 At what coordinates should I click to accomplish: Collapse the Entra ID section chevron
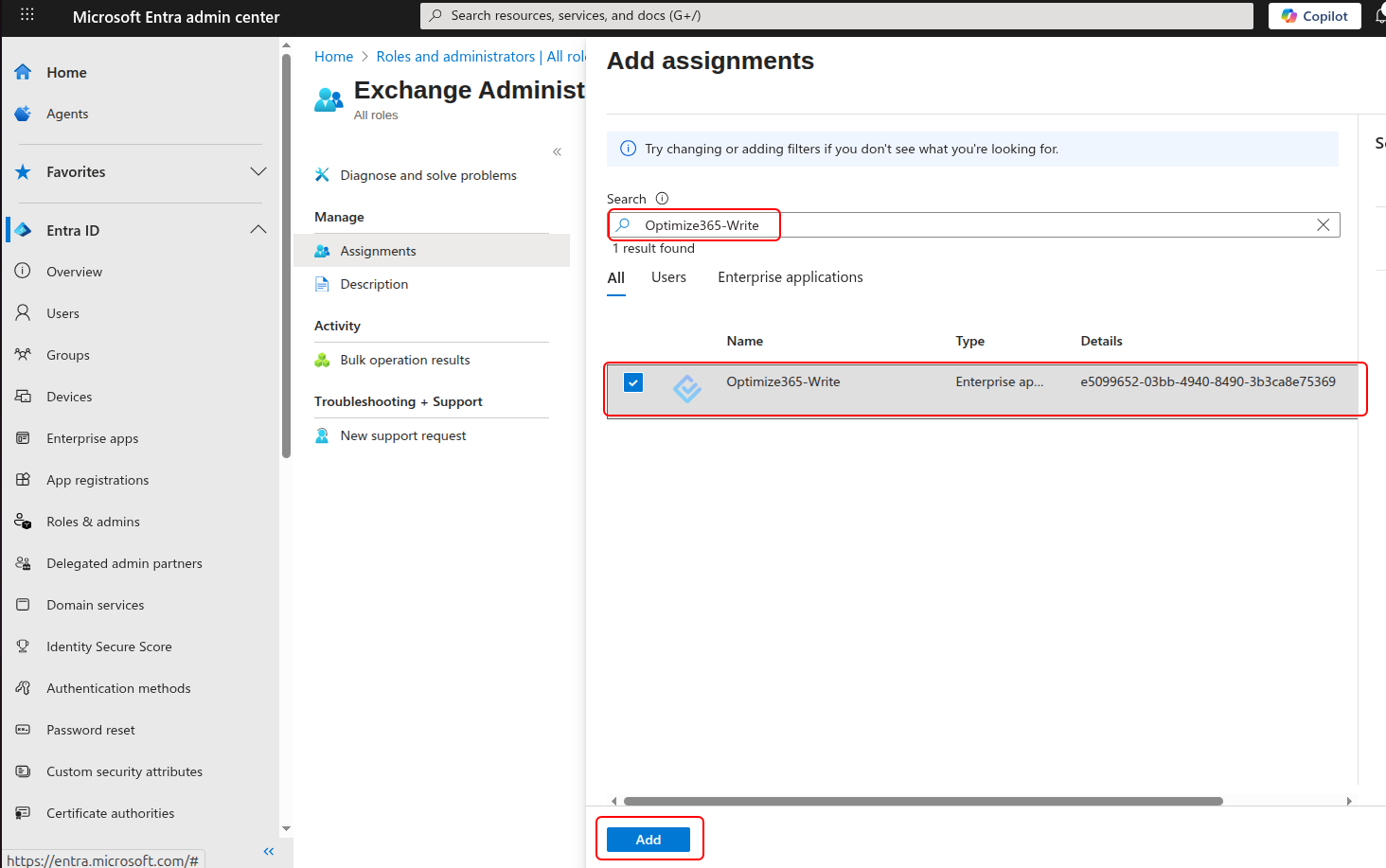[258, 230]
